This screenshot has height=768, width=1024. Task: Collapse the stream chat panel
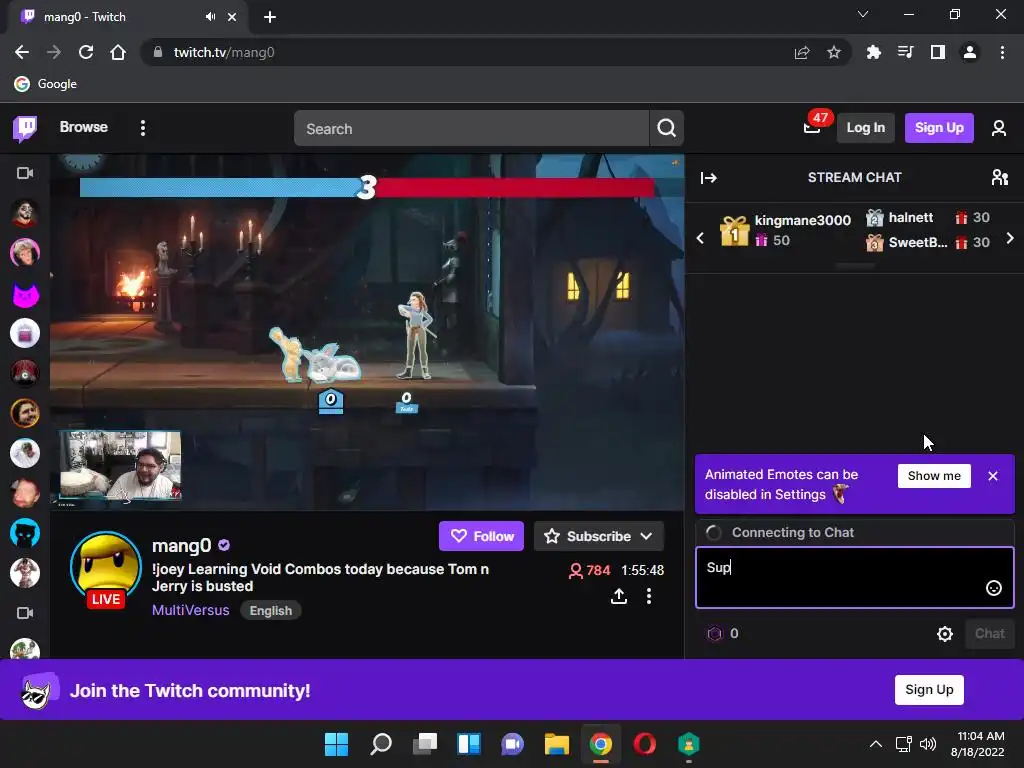tap(709, 178)
